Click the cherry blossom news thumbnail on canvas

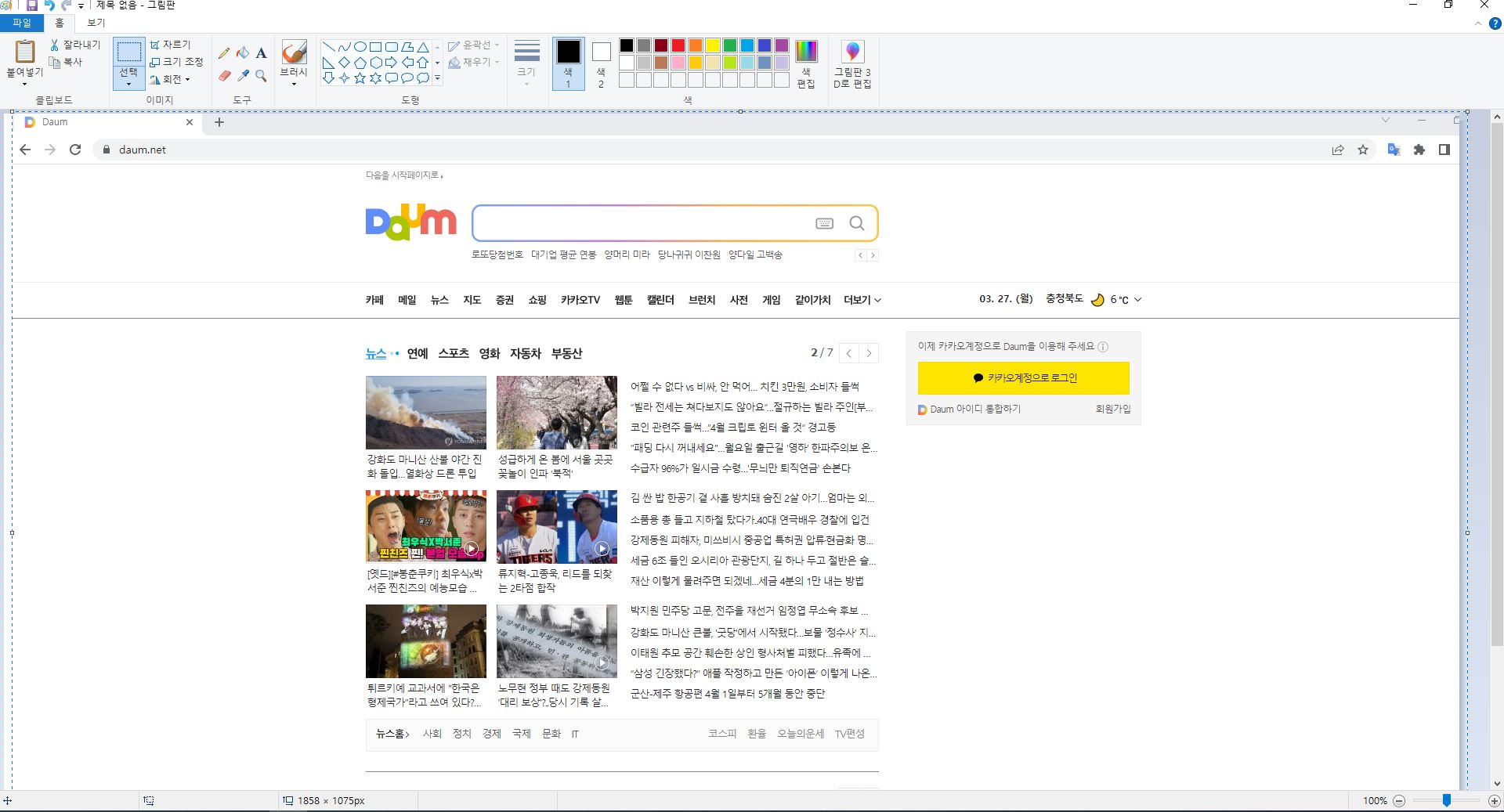(x=557, y=413)
